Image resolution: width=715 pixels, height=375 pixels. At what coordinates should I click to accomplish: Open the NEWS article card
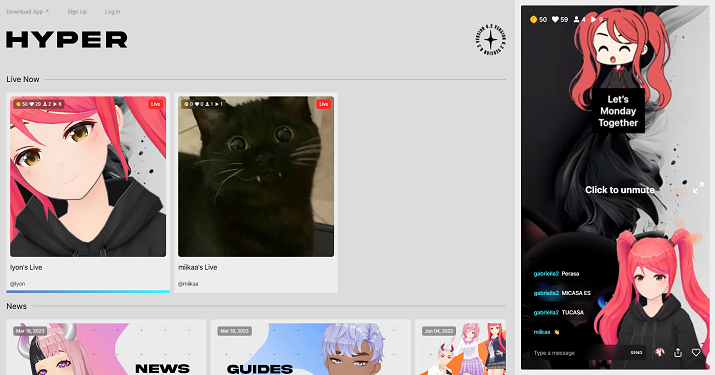(x=106, y=347)
